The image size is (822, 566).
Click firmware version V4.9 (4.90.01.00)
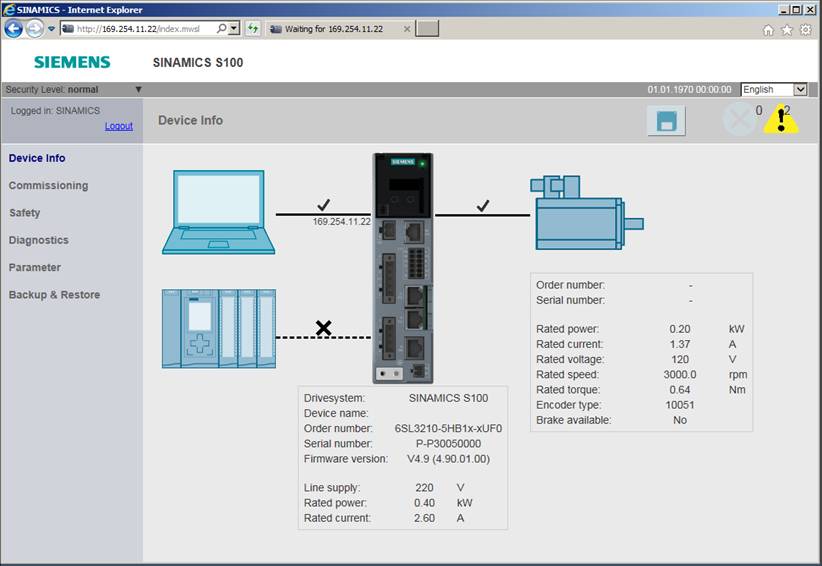(x=448, y=459)
